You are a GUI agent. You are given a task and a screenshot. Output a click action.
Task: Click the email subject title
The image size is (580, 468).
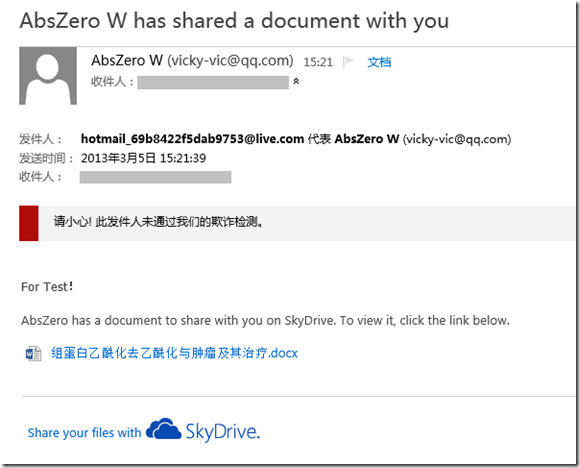(235, 21)
